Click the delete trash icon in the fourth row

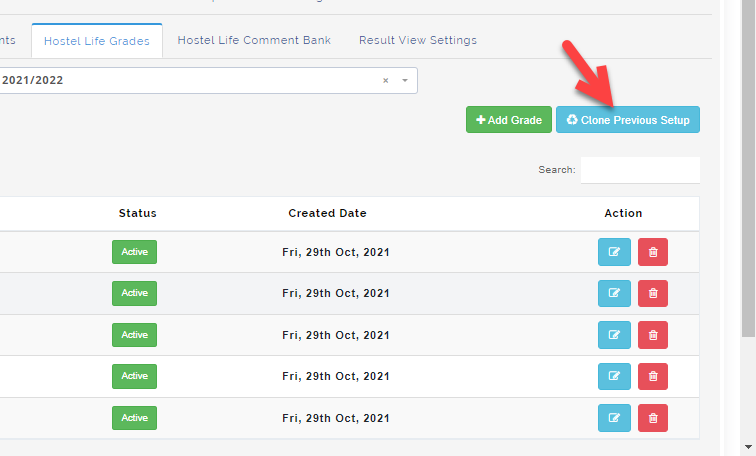point(653,376)
